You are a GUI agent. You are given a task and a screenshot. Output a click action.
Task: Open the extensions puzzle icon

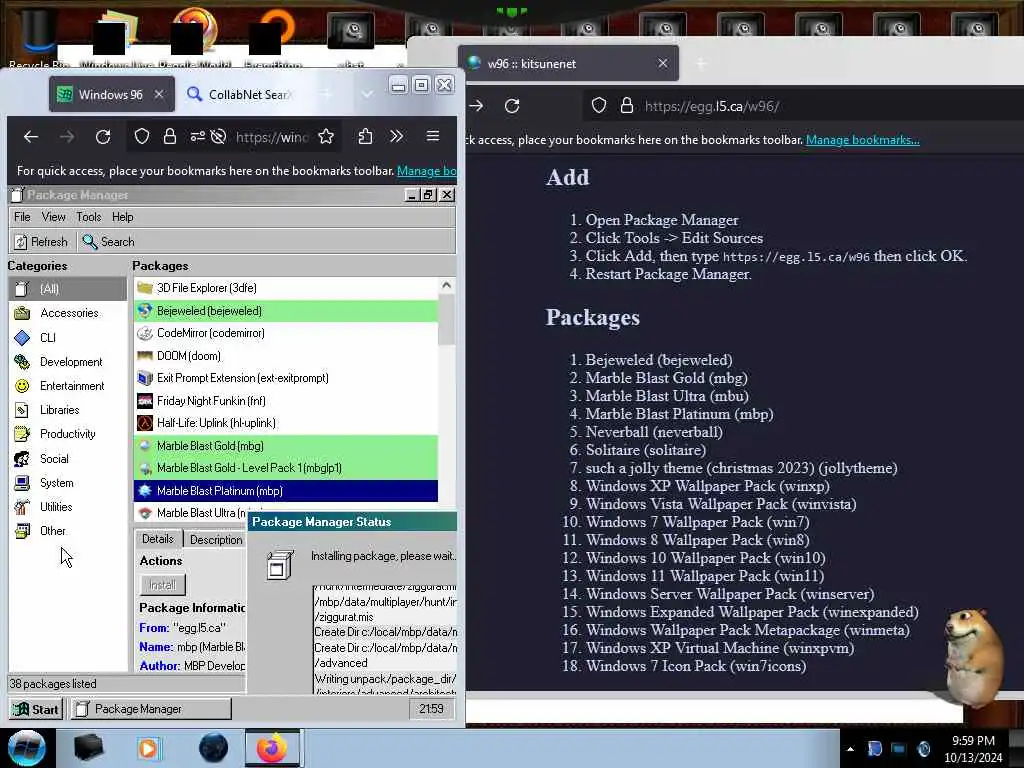pyautogui.click(x=365, y=136)
